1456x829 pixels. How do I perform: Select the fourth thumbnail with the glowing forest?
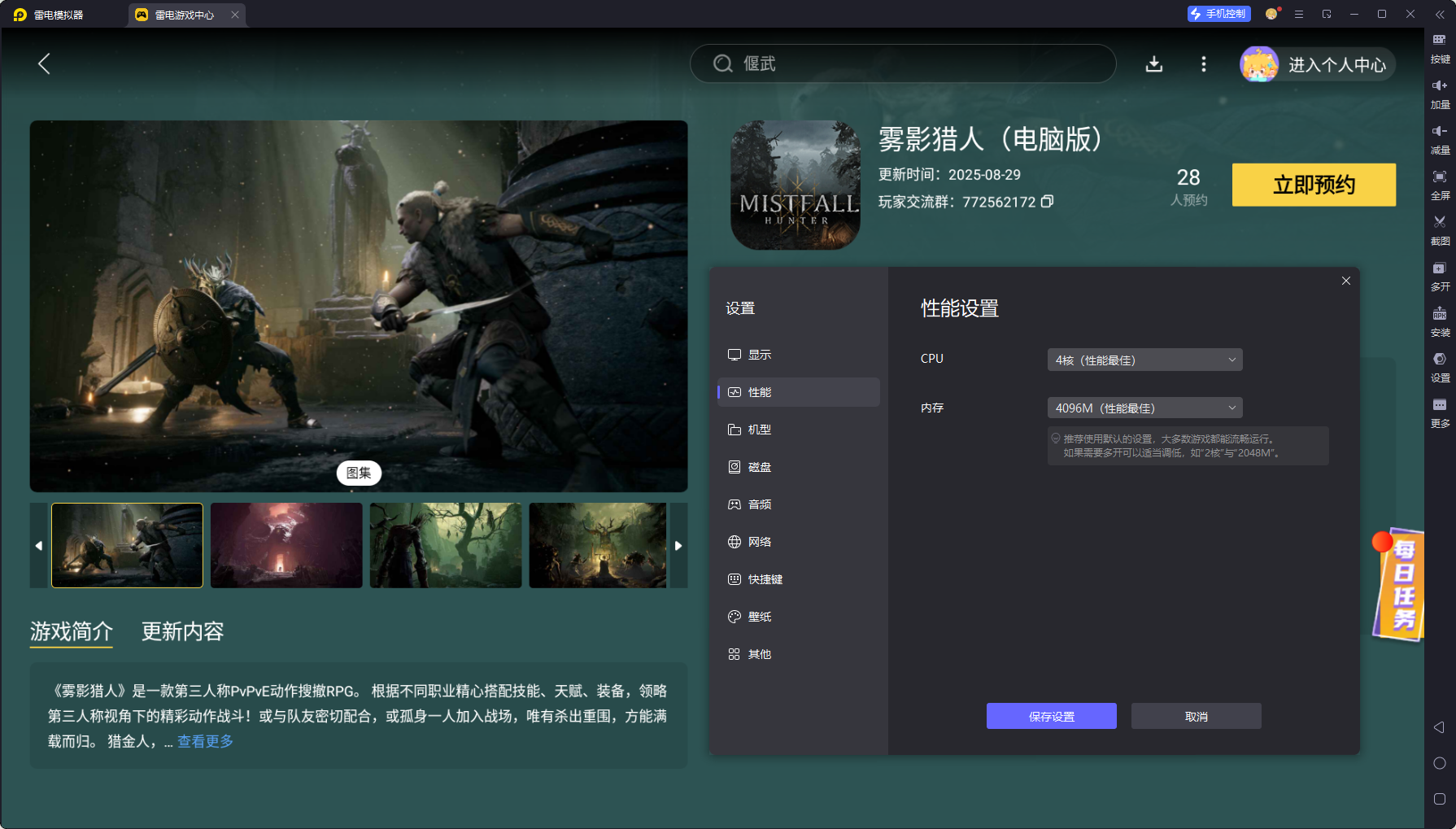598,545
